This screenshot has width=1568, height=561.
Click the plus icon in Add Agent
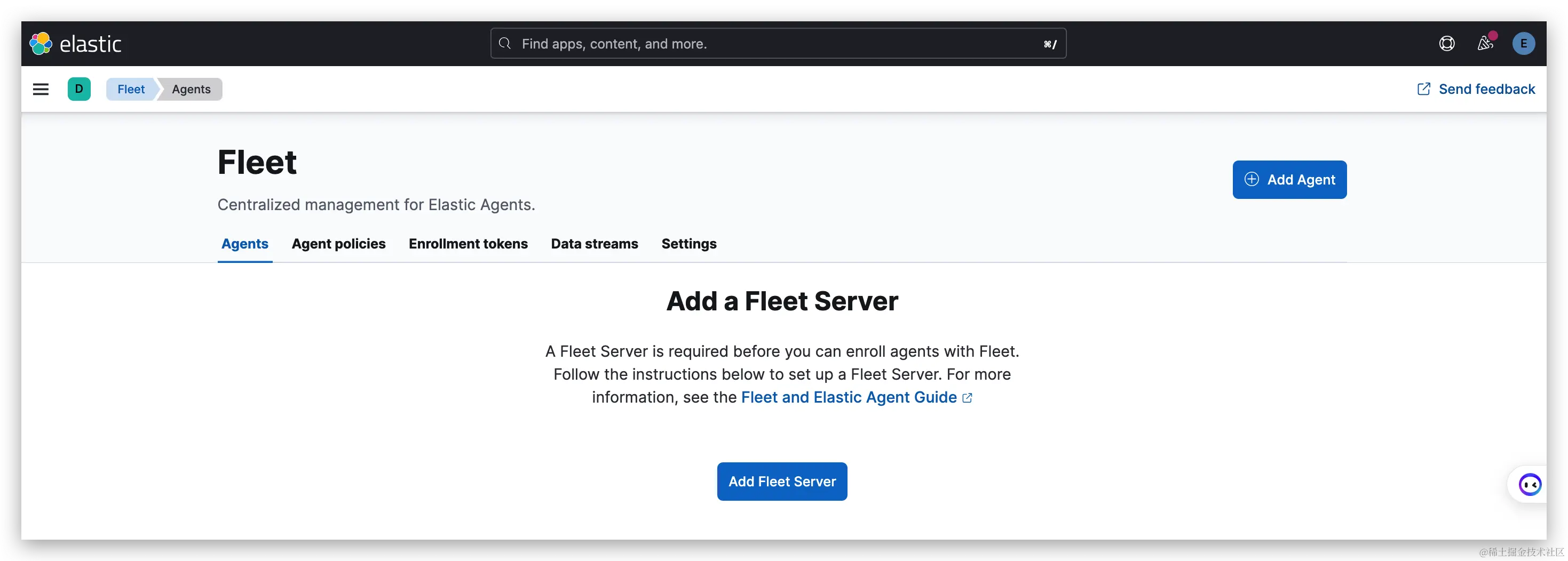click(x=1252, y=180)
